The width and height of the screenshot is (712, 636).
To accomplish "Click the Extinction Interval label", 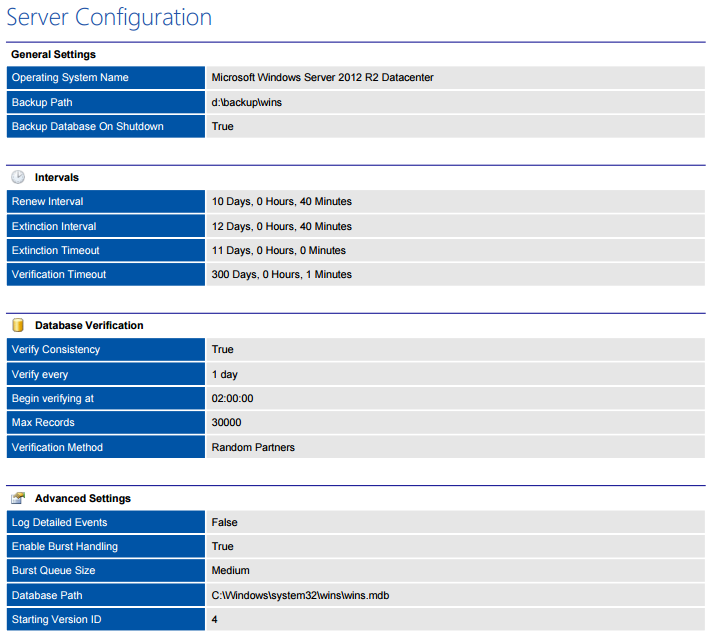I will (54, 227).
